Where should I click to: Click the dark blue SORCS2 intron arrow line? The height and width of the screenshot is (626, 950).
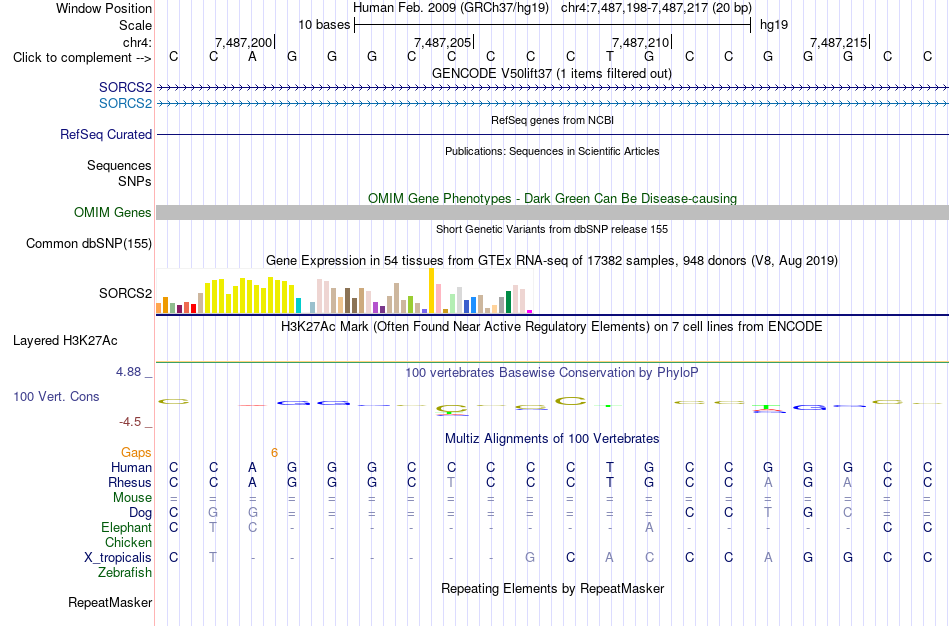[x=552, y=88]
